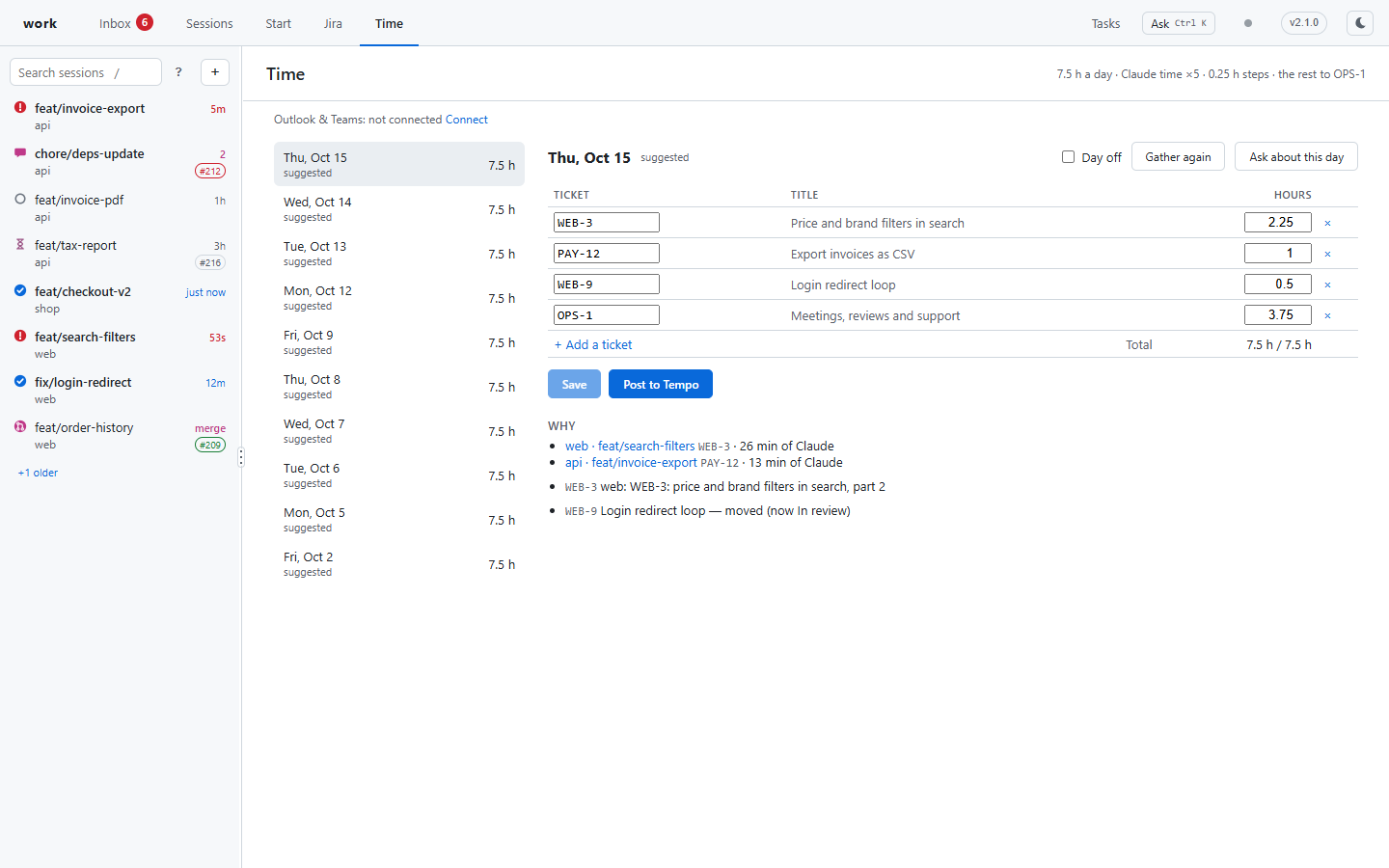Add a ticket to the timesheet

[593, 344]
